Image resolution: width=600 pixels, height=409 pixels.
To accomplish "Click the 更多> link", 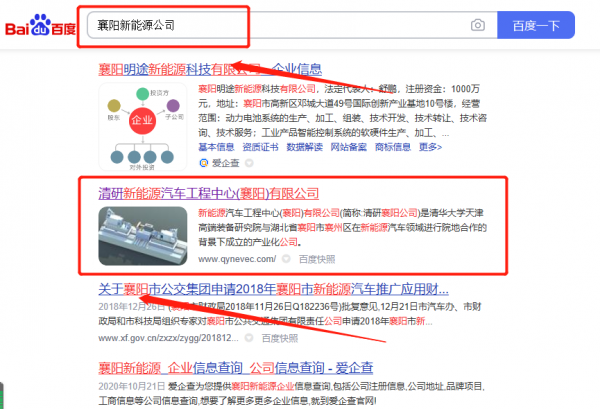I will (x=430, y=147).
